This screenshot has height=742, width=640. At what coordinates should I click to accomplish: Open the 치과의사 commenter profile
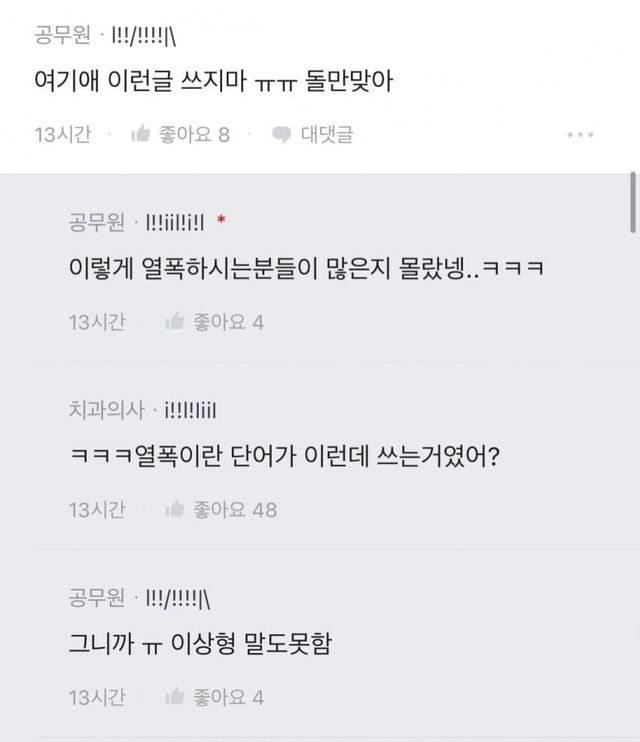point(107,410)
